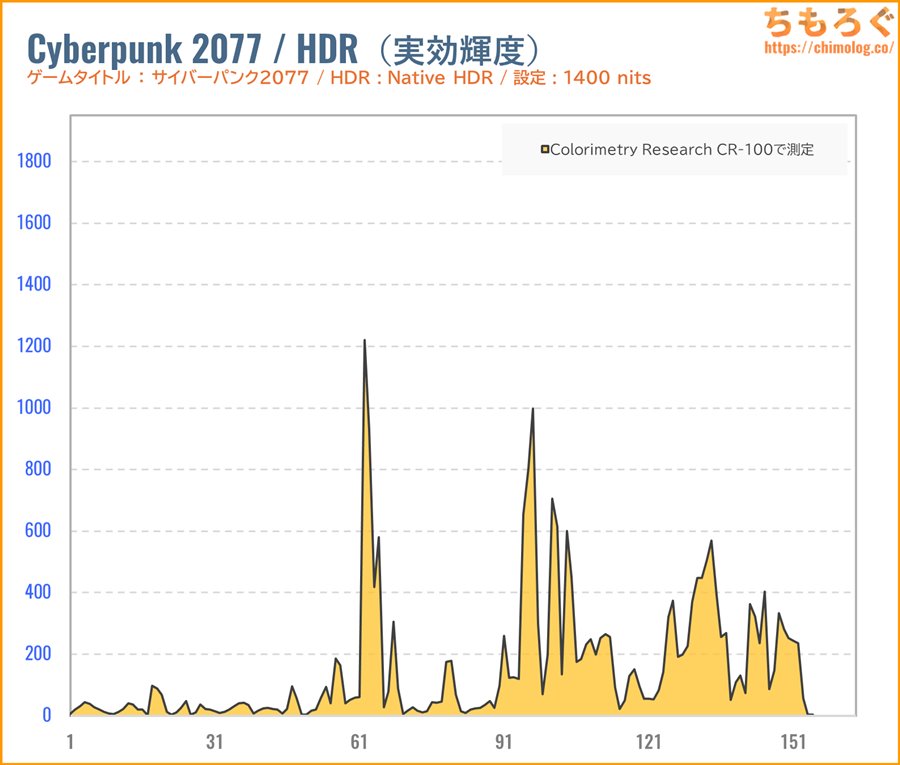Click the tip of the peak reaching 1000

coord(533,409)
